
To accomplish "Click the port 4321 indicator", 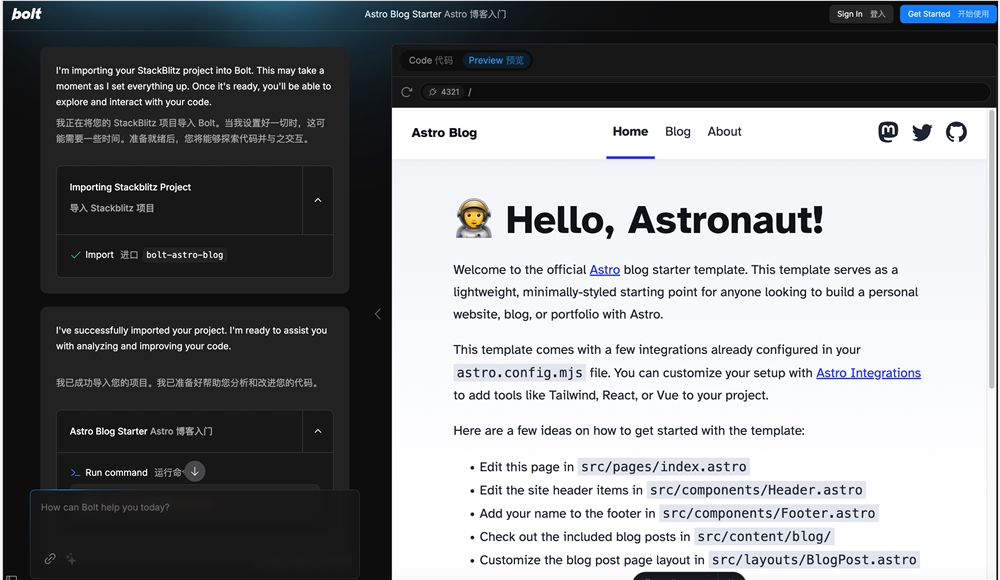I will [444, 92].
